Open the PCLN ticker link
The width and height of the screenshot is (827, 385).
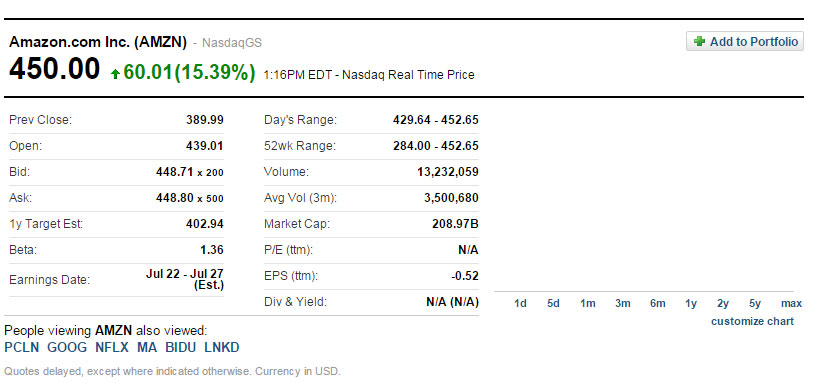(x=22, y=348)
